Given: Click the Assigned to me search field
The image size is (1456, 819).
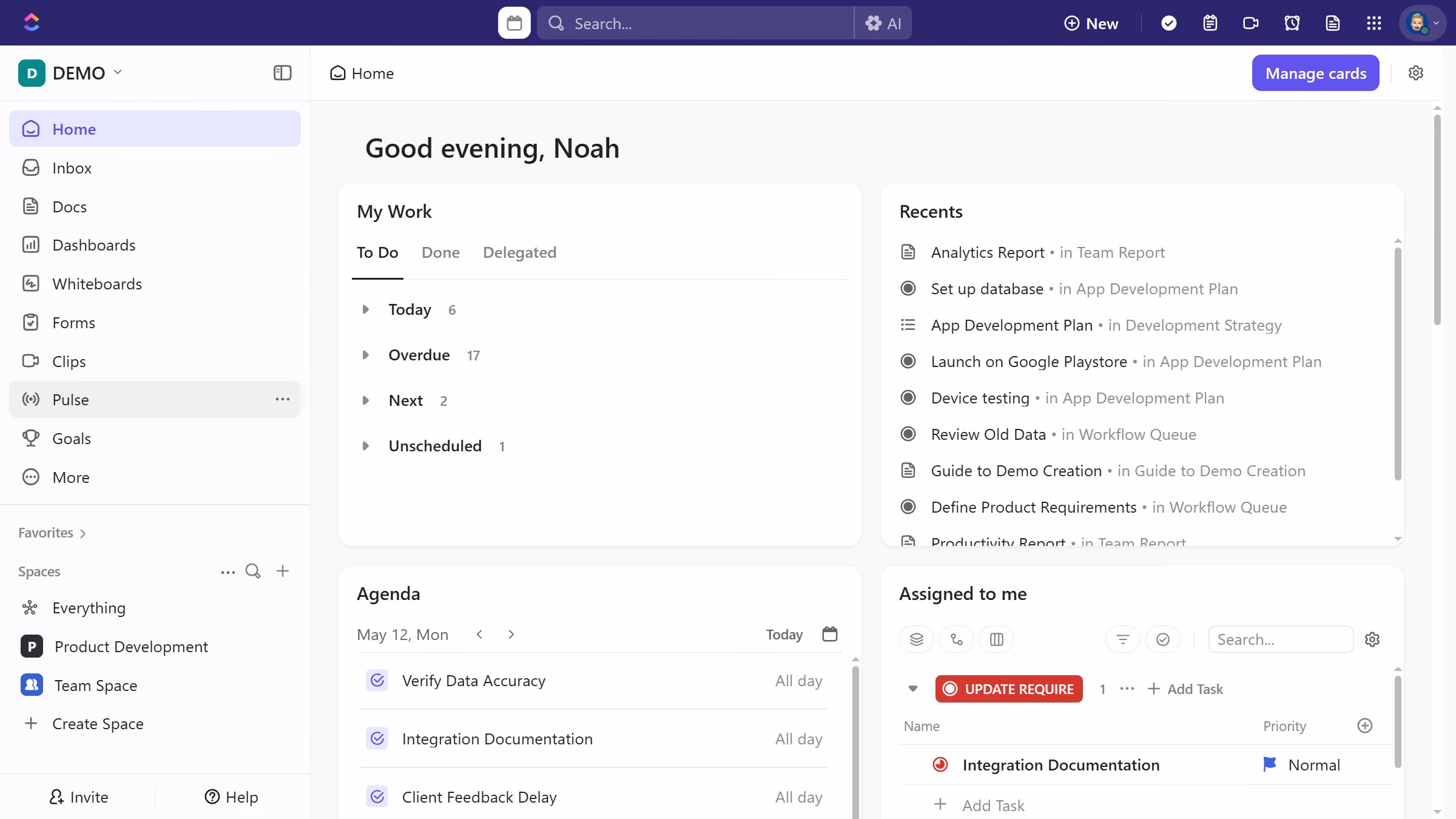Looking at the screenshot, I should point(1281,639).
